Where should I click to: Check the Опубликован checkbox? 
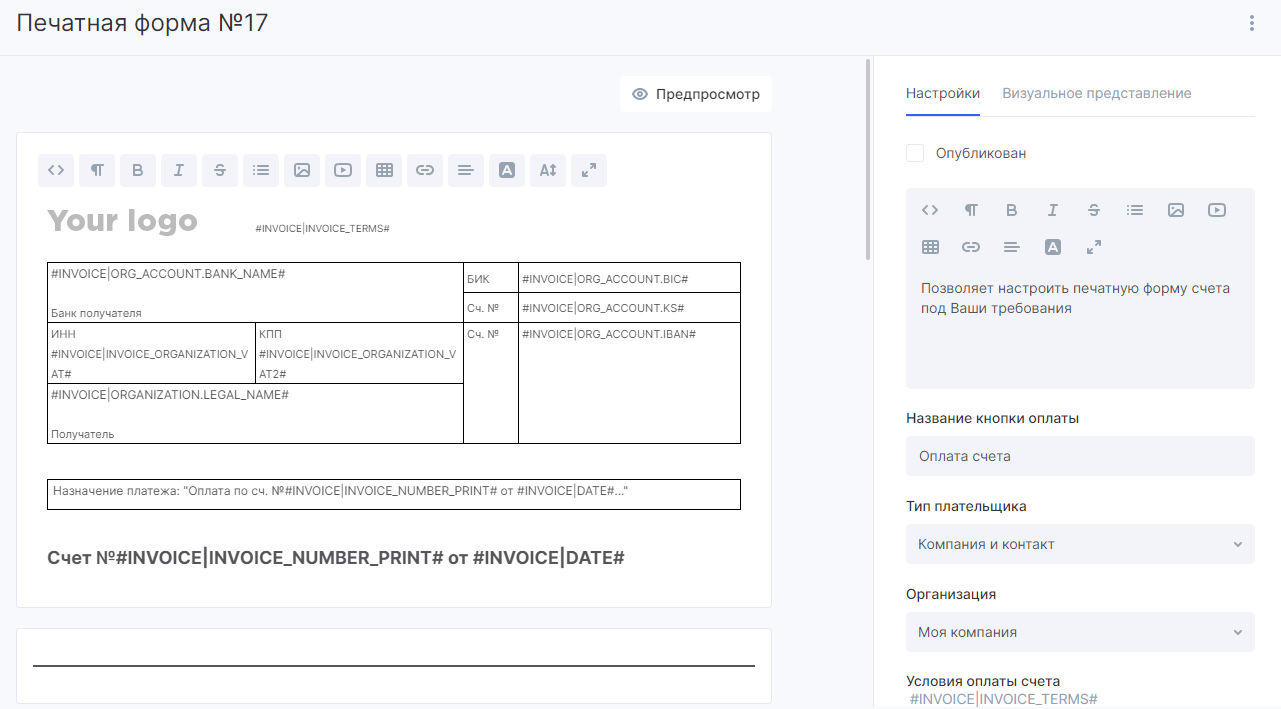(915, 153)
